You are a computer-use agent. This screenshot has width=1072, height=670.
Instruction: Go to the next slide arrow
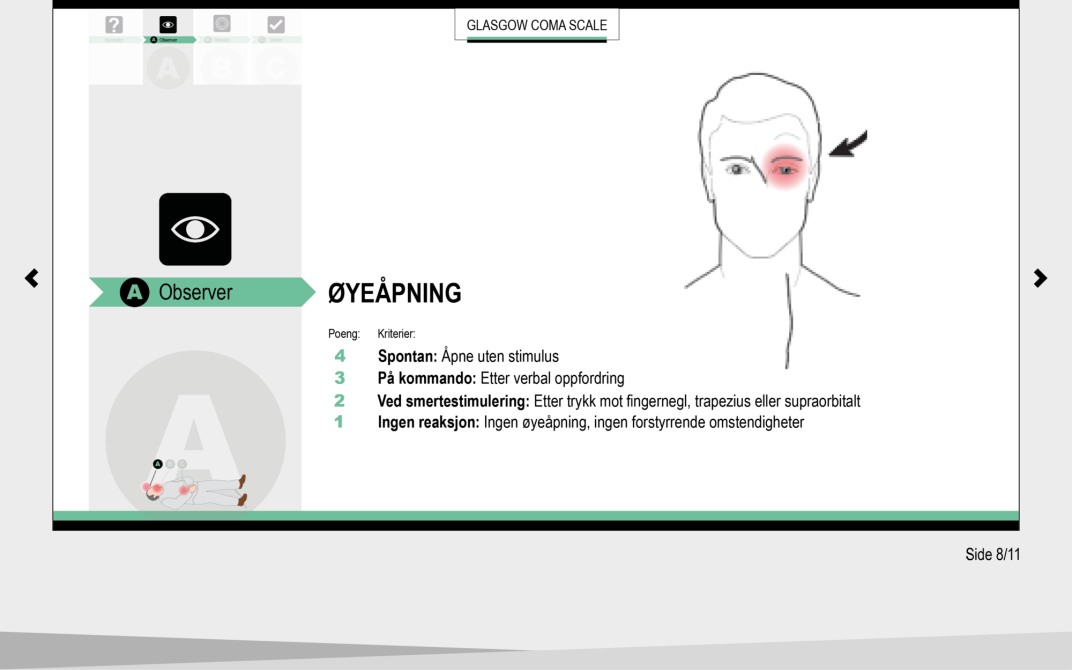1040,278
